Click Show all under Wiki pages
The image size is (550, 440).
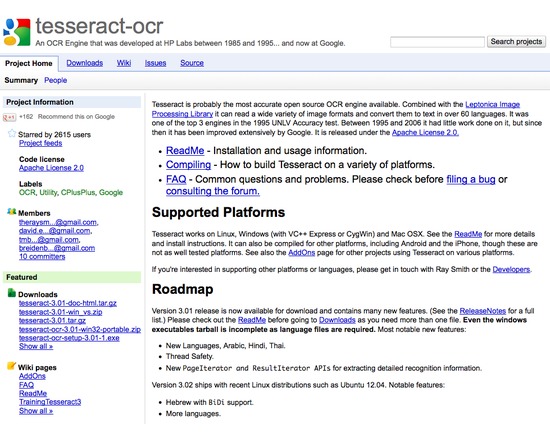click(36, 411)
